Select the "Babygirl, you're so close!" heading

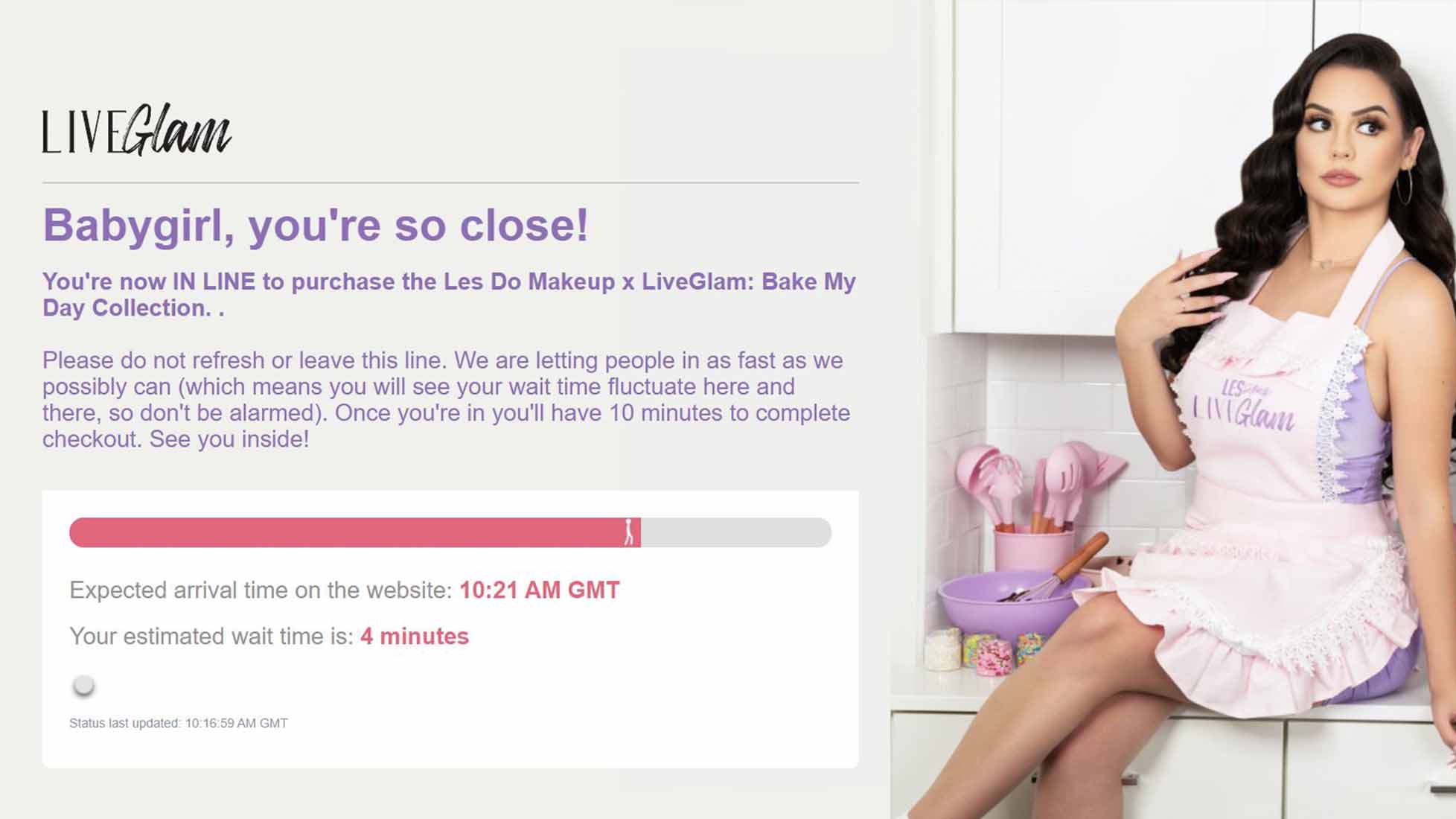tap(316, 225)
